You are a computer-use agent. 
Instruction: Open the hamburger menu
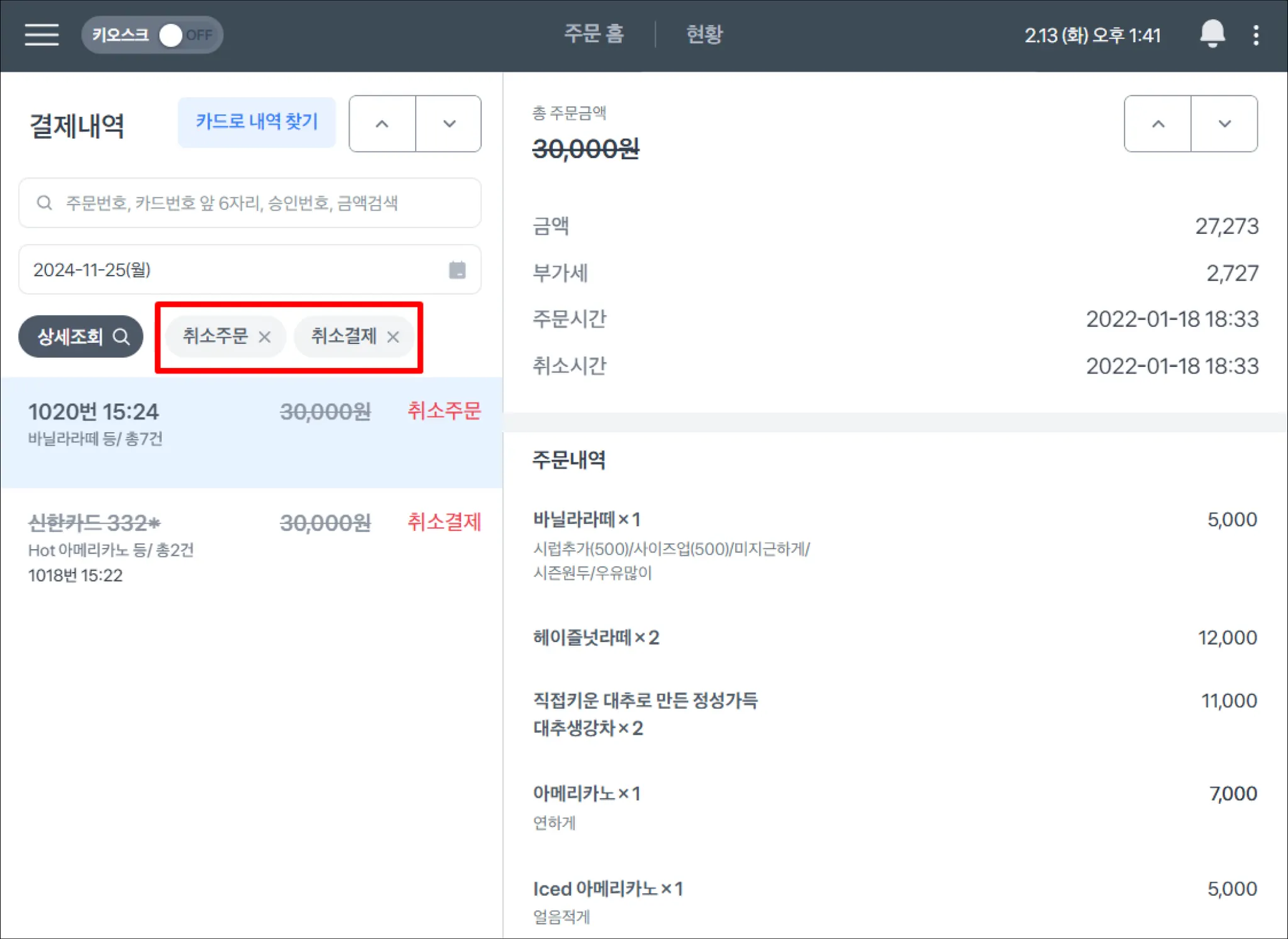click(42, 35)
